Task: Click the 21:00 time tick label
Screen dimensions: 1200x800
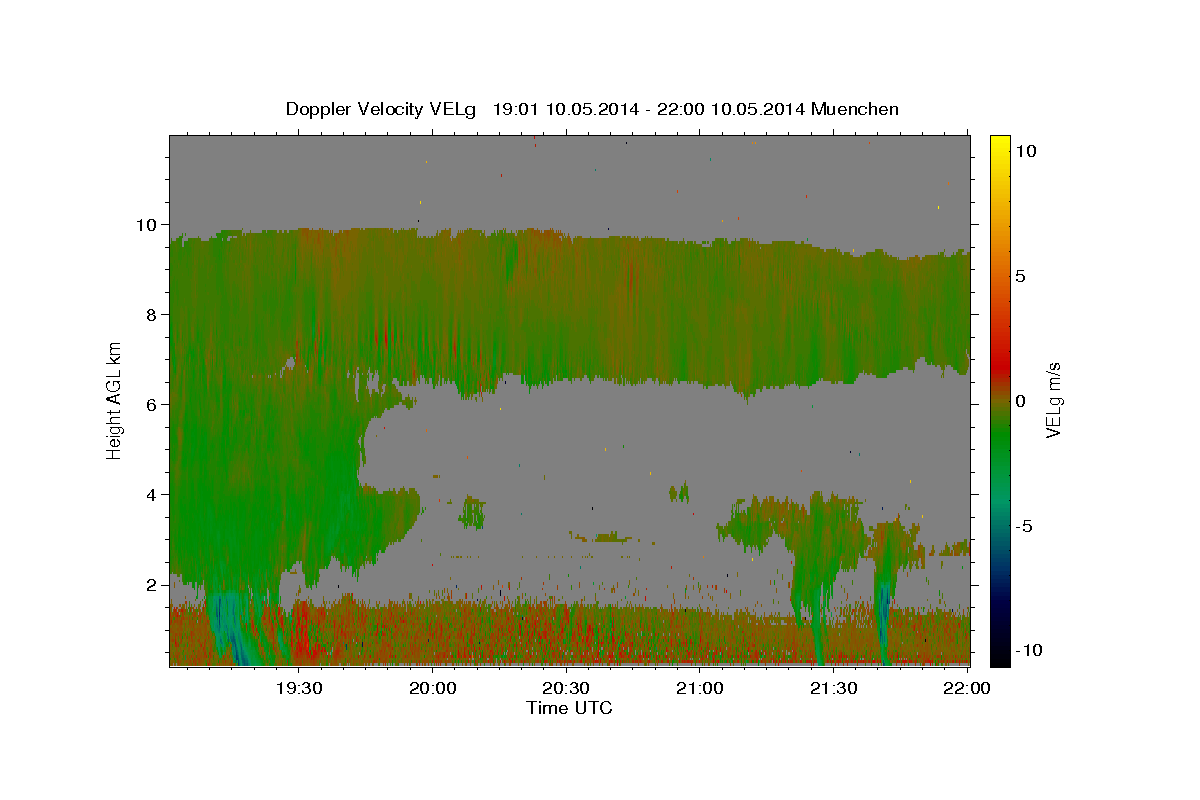Action: tap(700, 688)
